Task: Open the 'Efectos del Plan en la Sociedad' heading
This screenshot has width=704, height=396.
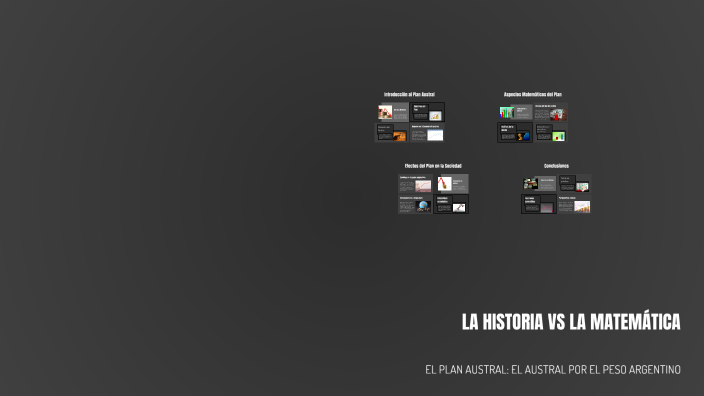Action: point(433,166)
